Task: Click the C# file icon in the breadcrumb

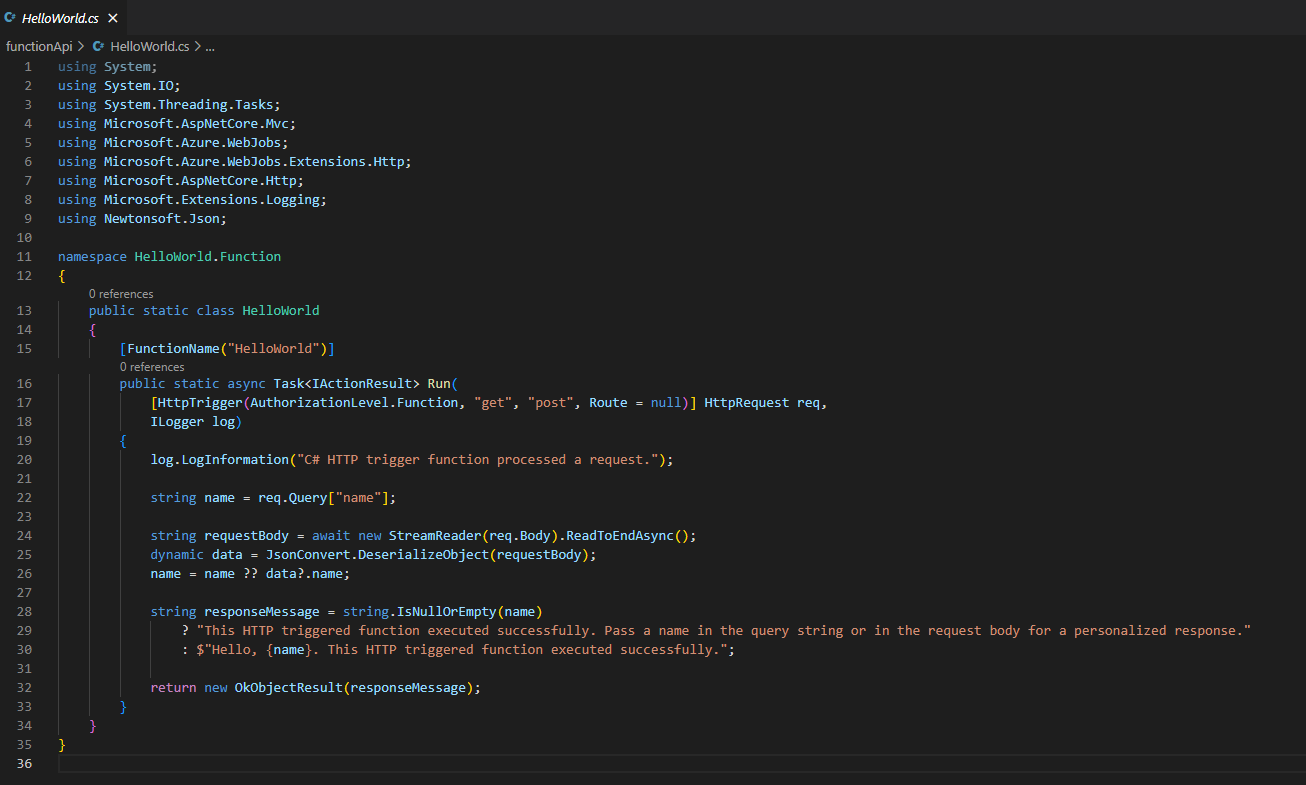Action: (x=98, y=46)
